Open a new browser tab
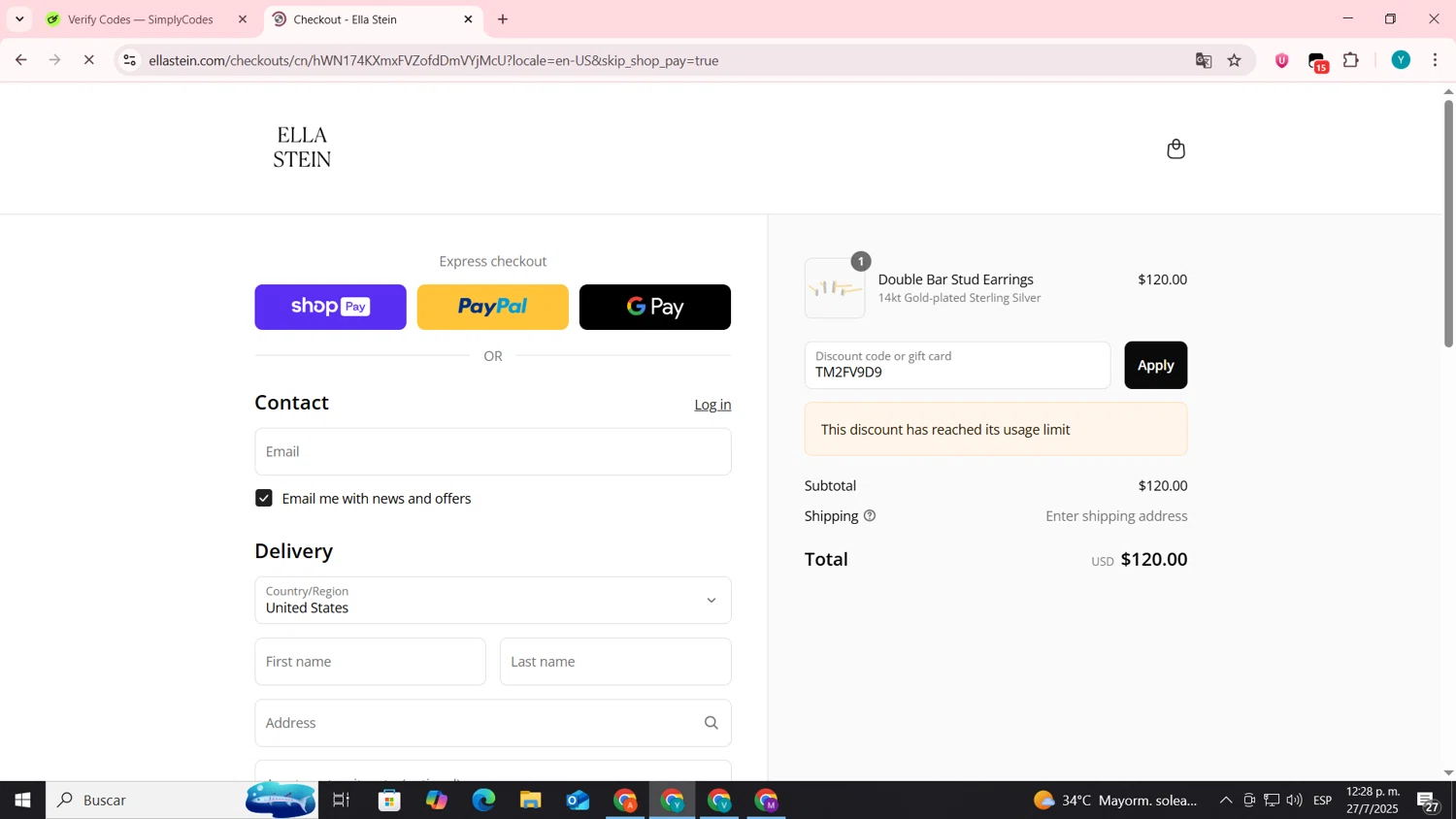This screenshot has height=819, width=1456. tap(503, 19)
